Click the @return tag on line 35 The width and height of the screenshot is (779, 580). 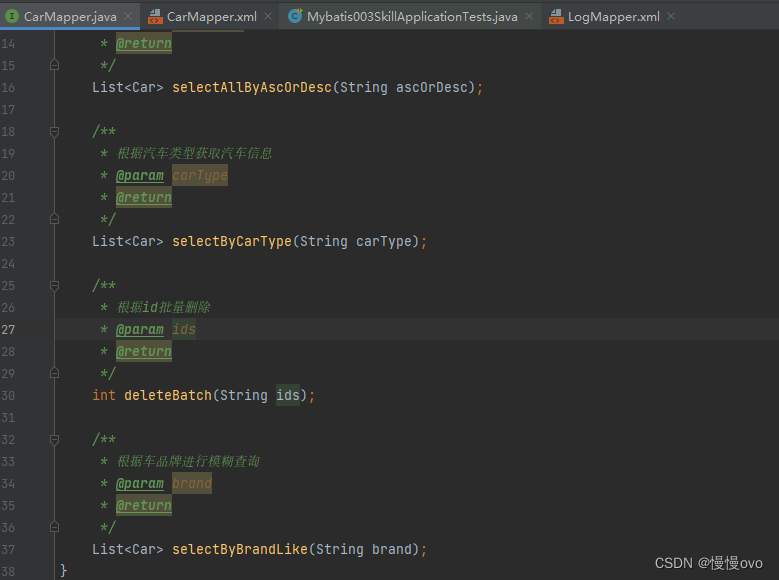(x=144, y=506)
